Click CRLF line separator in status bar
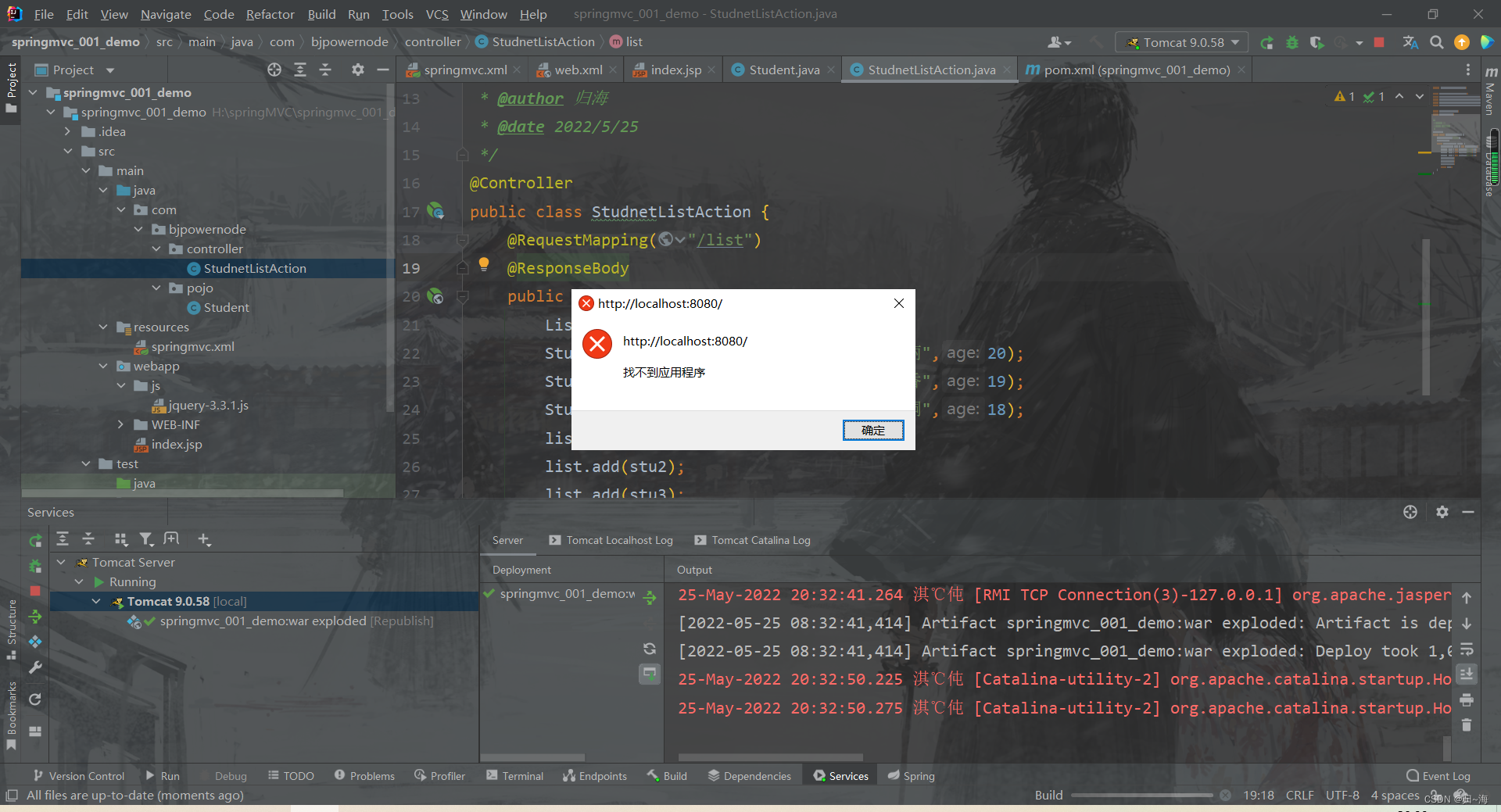The image size is (1501, 812). click(x=1299, y=796)
